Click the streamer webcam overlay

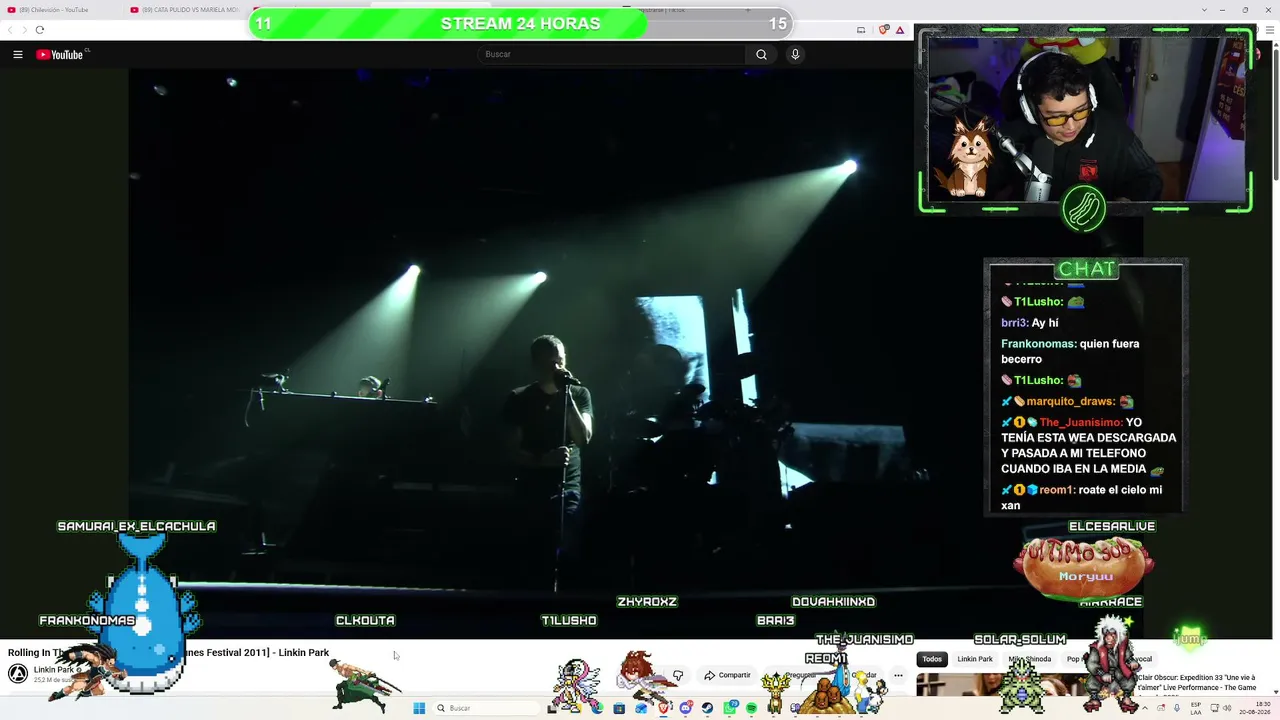(1085, 120)
